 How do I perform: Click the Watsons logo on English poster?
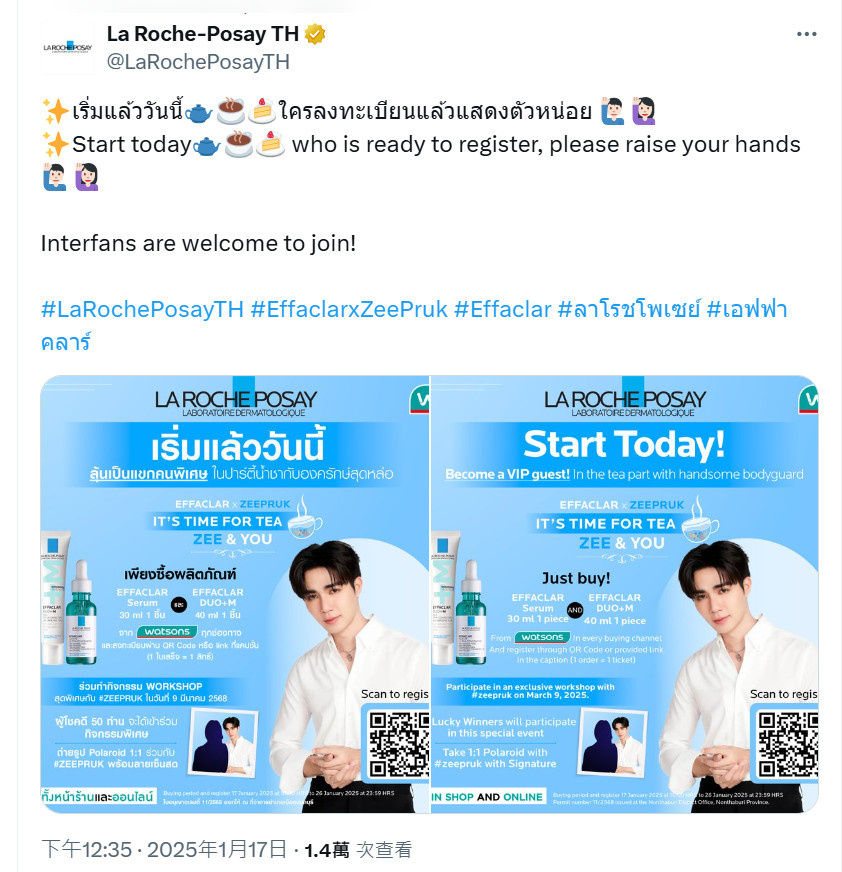click(542, 637)
